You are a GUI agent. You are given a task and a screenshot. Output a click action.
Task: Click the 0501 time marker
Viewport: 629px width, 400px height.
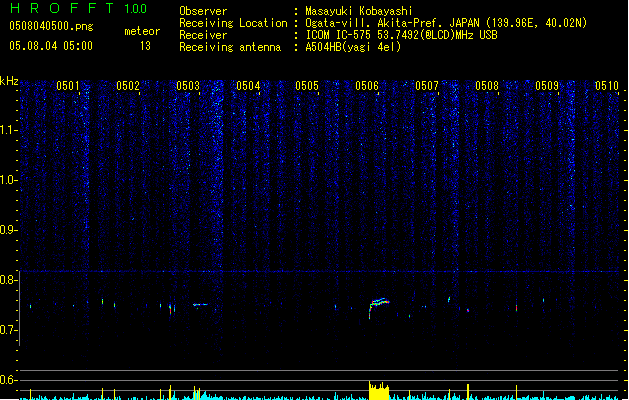(x=68, y=86)
